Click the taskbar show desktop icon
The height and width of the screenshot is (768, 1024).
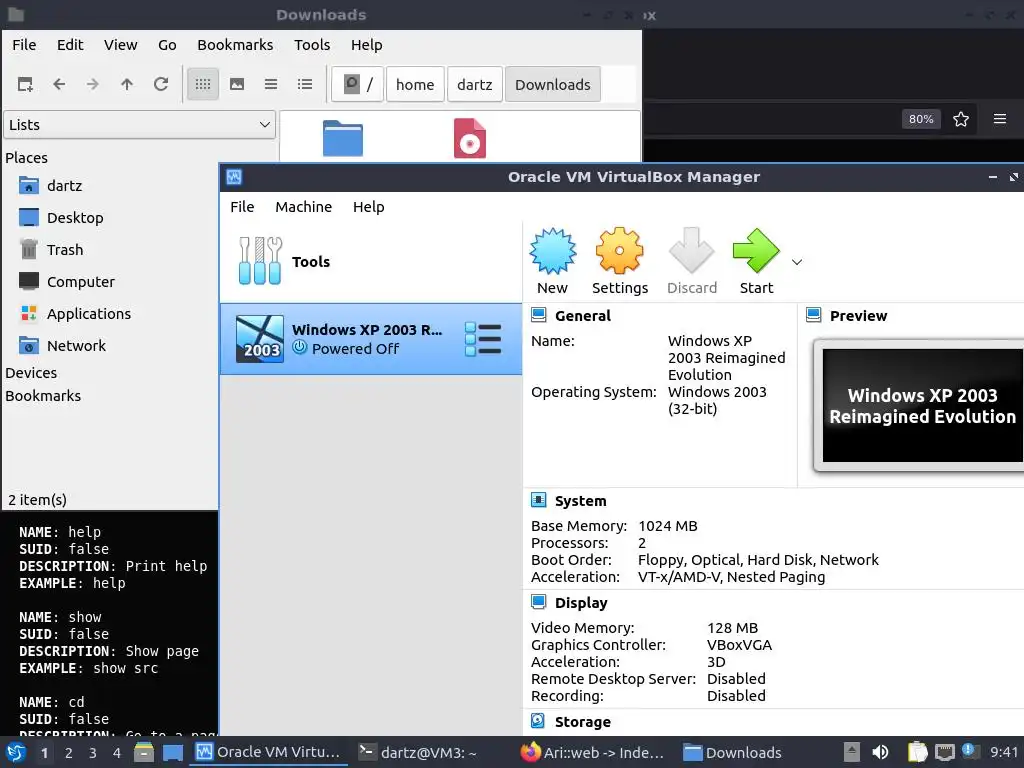coord(173,753)
